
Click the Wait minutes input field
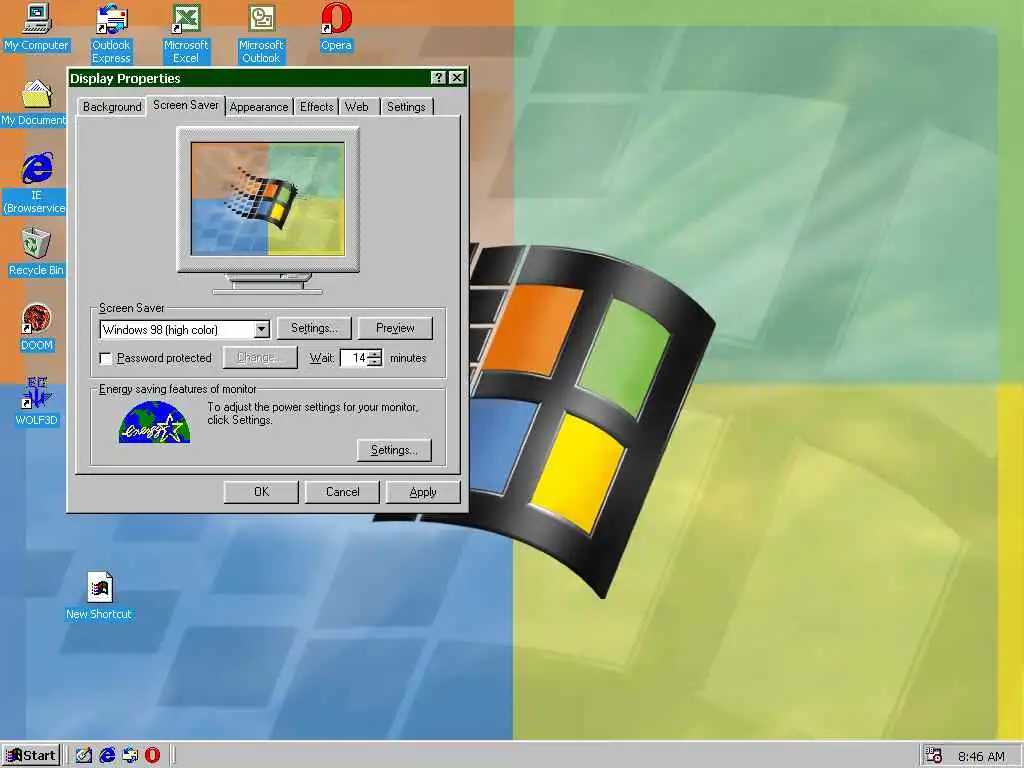[355, 358]
